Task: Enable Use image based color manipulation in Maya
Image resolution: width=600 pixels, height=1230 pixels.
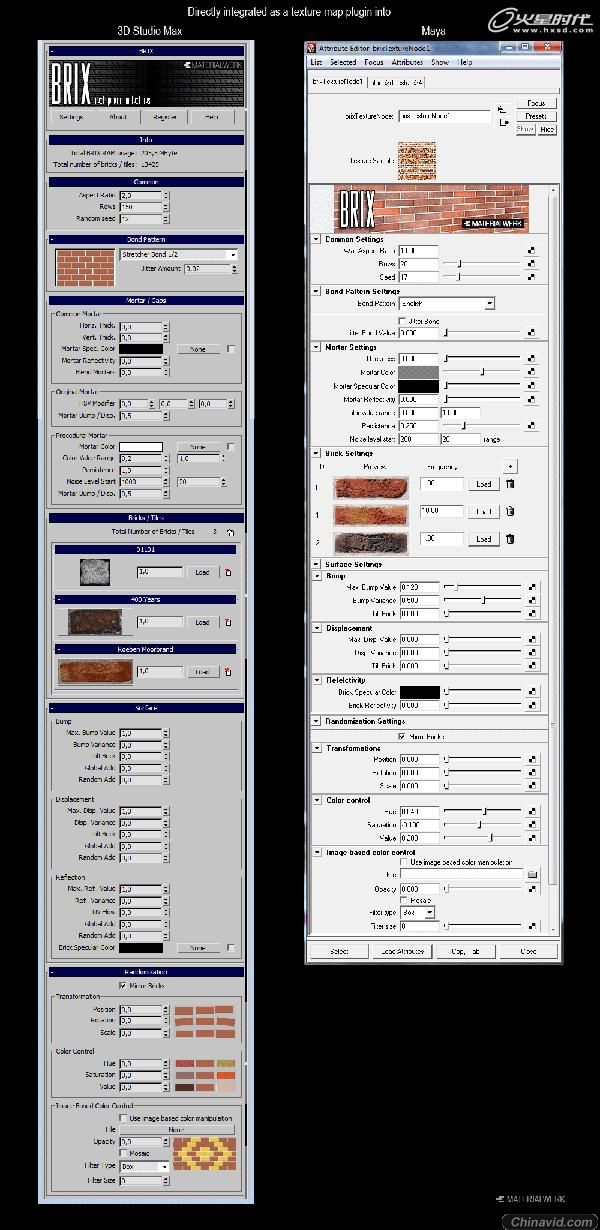Action: coord(402,861)
